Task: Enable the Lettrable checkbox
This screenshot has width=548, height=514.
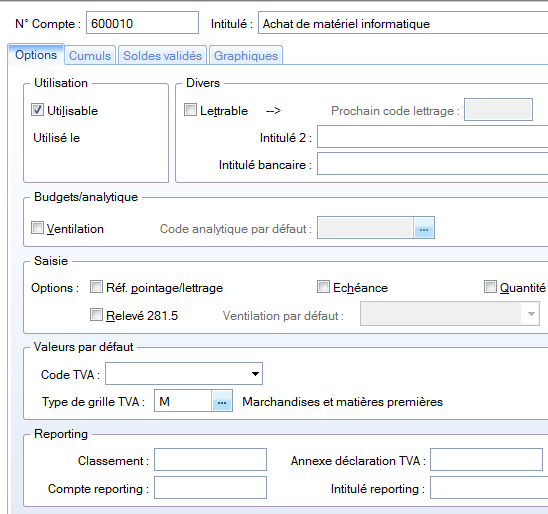Action: click(x=190, y=110)
